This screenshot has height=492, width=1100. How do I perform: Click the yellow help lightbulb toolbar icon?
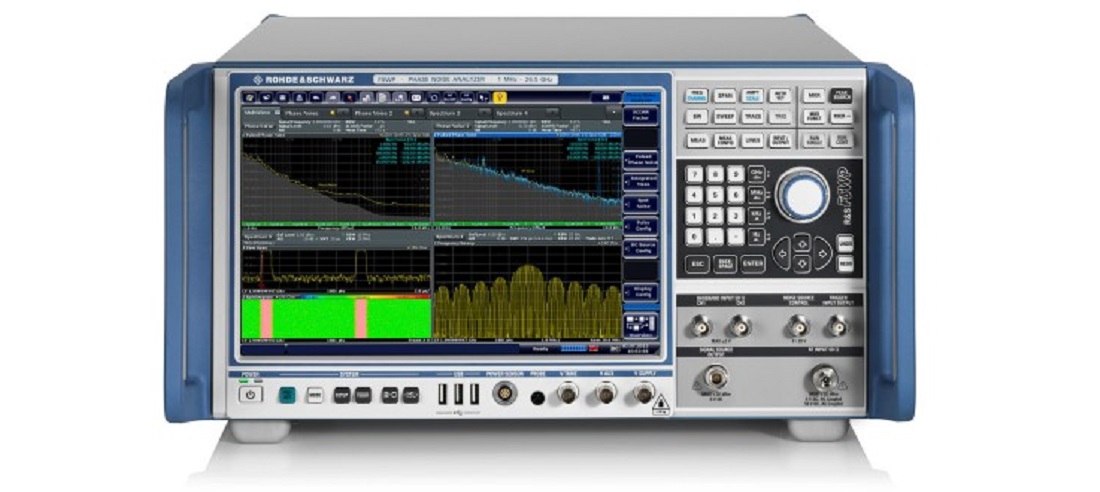tap(501, 98)
